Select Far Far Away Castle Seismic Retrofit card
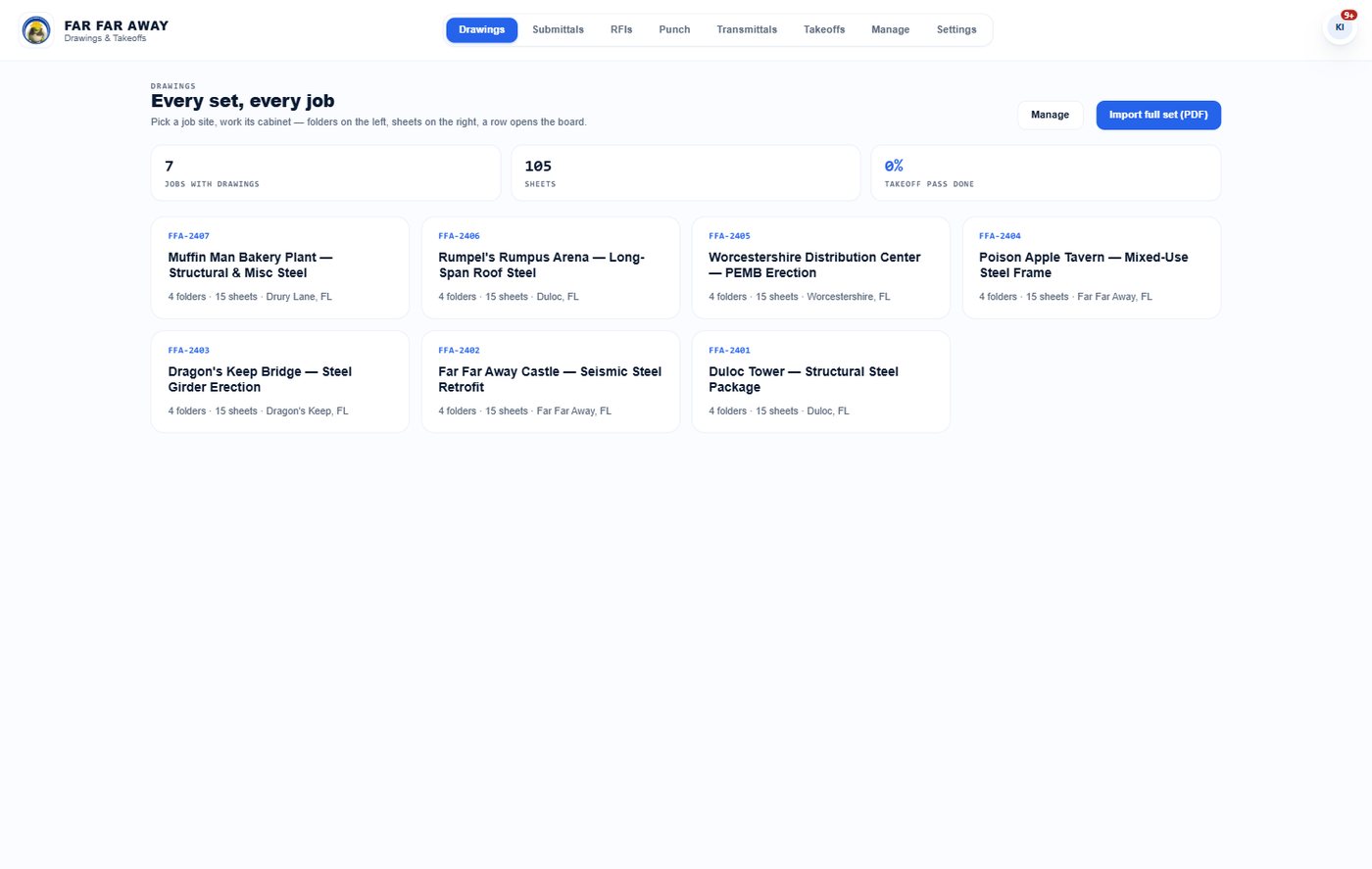Screen dimensions: 1372x869 click(x=551, y=381)
